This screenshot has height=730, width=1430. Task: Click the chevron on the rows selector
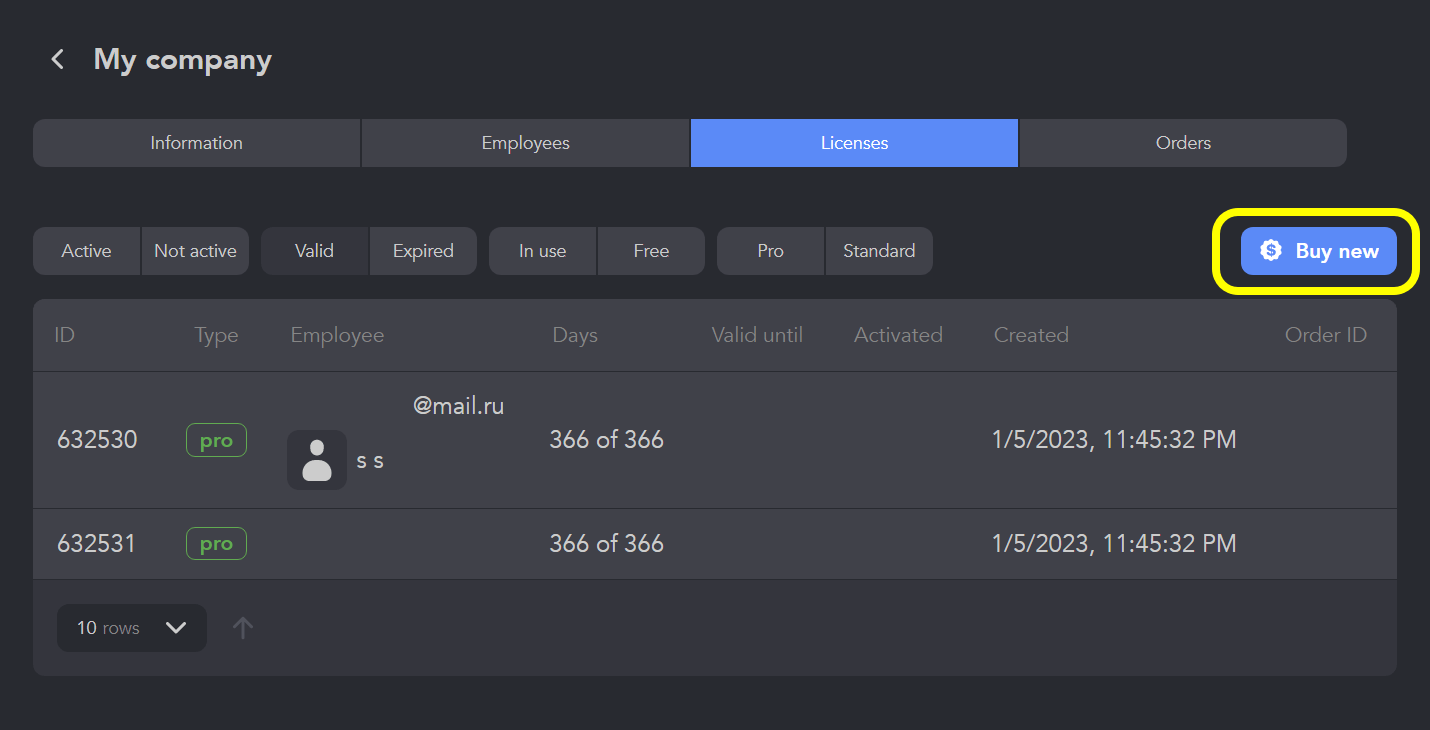point(176,628)
